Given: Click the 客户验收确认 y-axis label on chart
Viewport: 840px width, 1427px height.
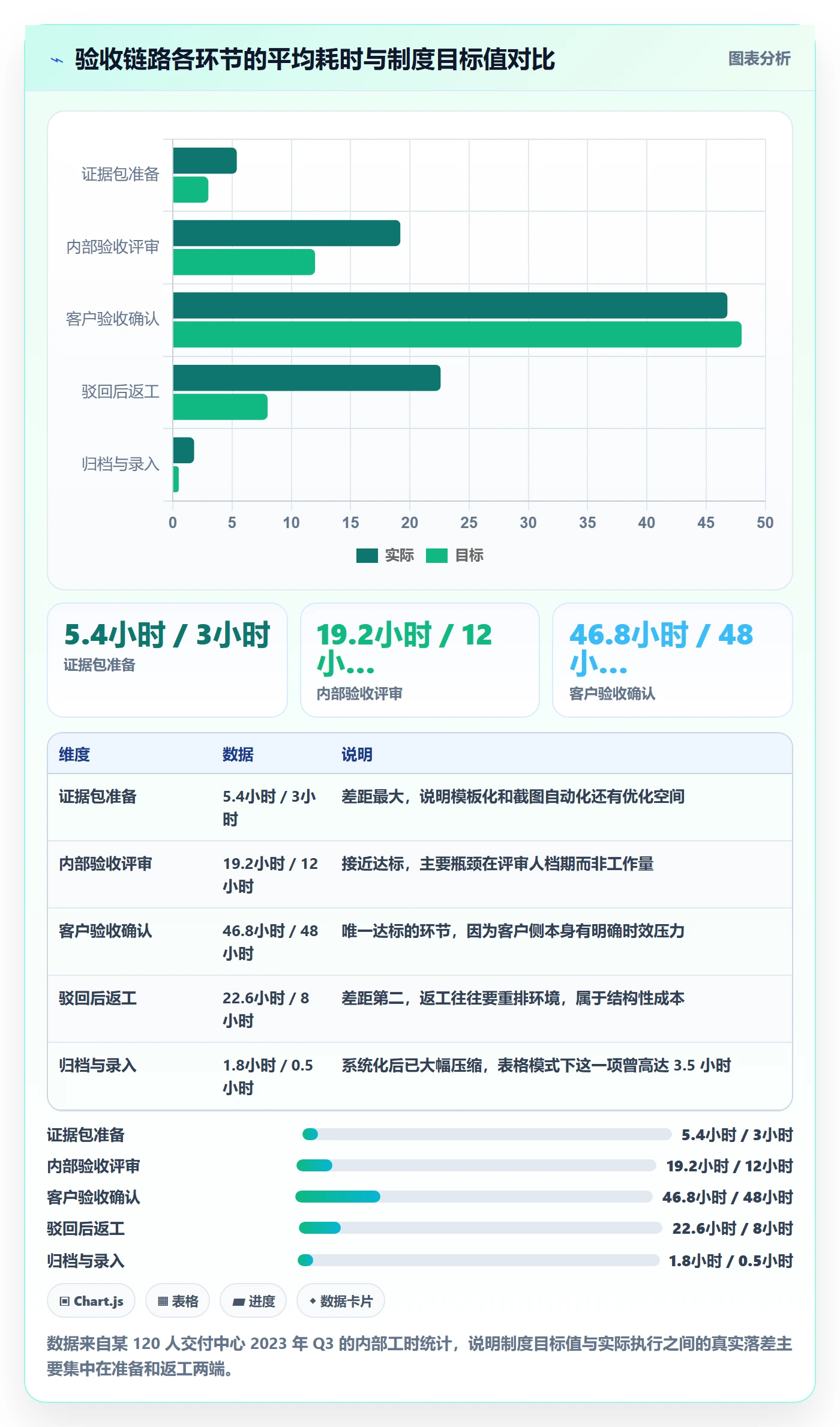Looking at the screenshot, I should pyautogui.click(x=113, y=319).
